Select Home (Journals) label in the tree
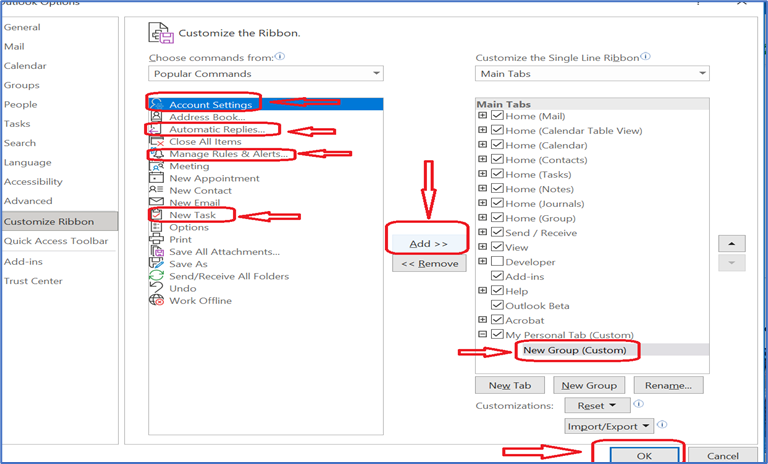 pos(545,203)
